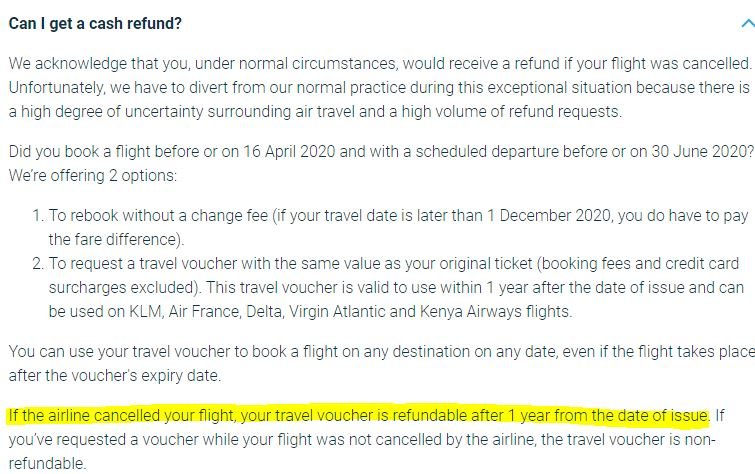Click "Delta" in the airline list
The width and height of the screenshot is (755, 474).
click(x=264, y=312)
